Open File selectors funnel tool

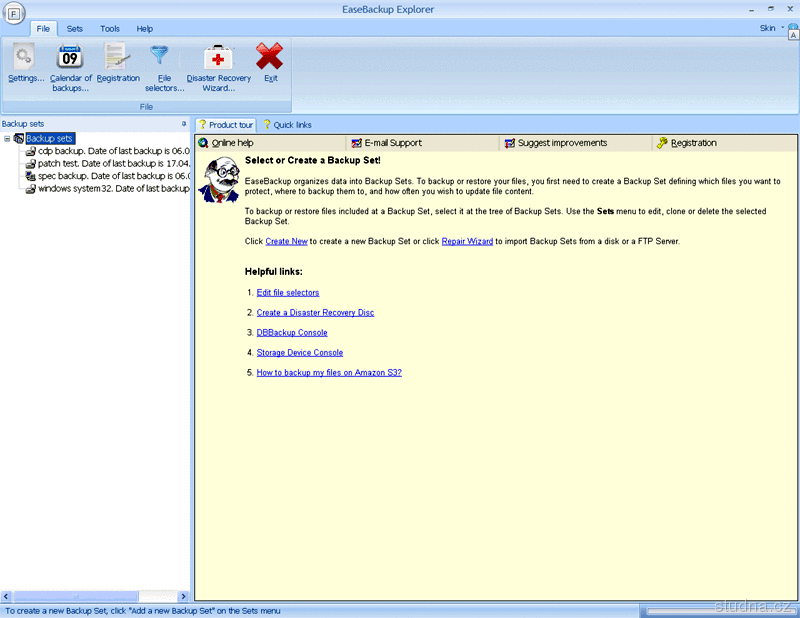click(164, 67)
